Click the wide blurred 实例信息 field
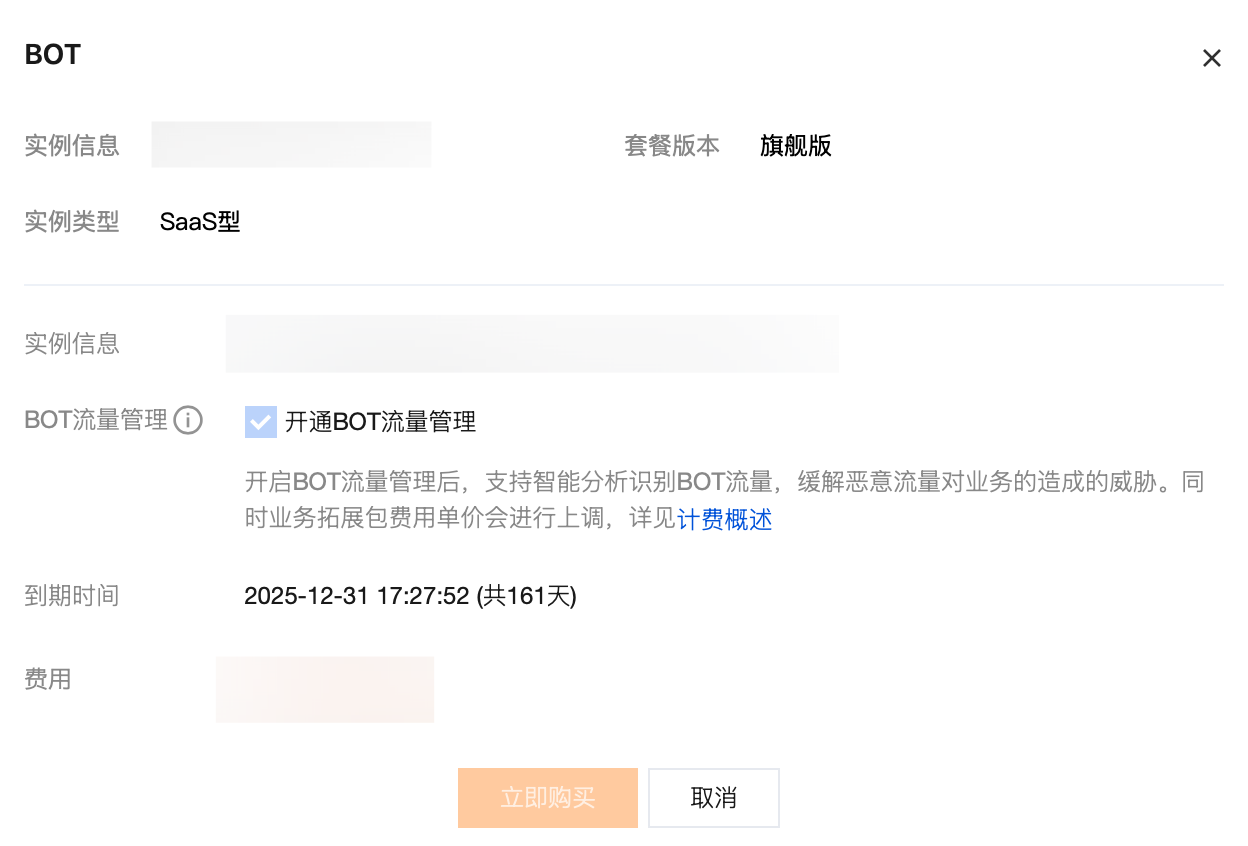 [x=531, y=344]
